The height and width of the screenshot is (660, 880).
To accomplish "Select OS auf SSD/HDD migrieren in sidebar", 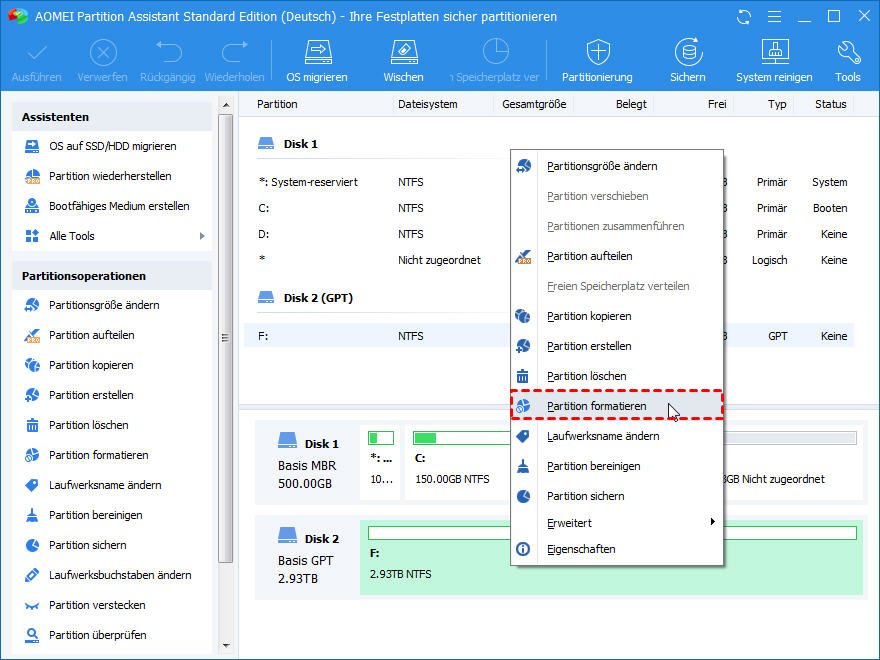I will 112,146.
